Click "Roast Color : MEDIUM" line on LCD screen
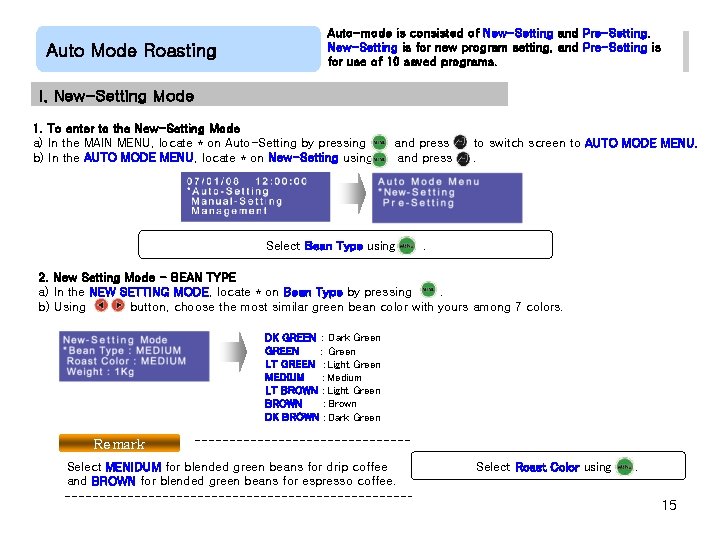Screen dimensions: 720x540 click(x=126, y=361)
